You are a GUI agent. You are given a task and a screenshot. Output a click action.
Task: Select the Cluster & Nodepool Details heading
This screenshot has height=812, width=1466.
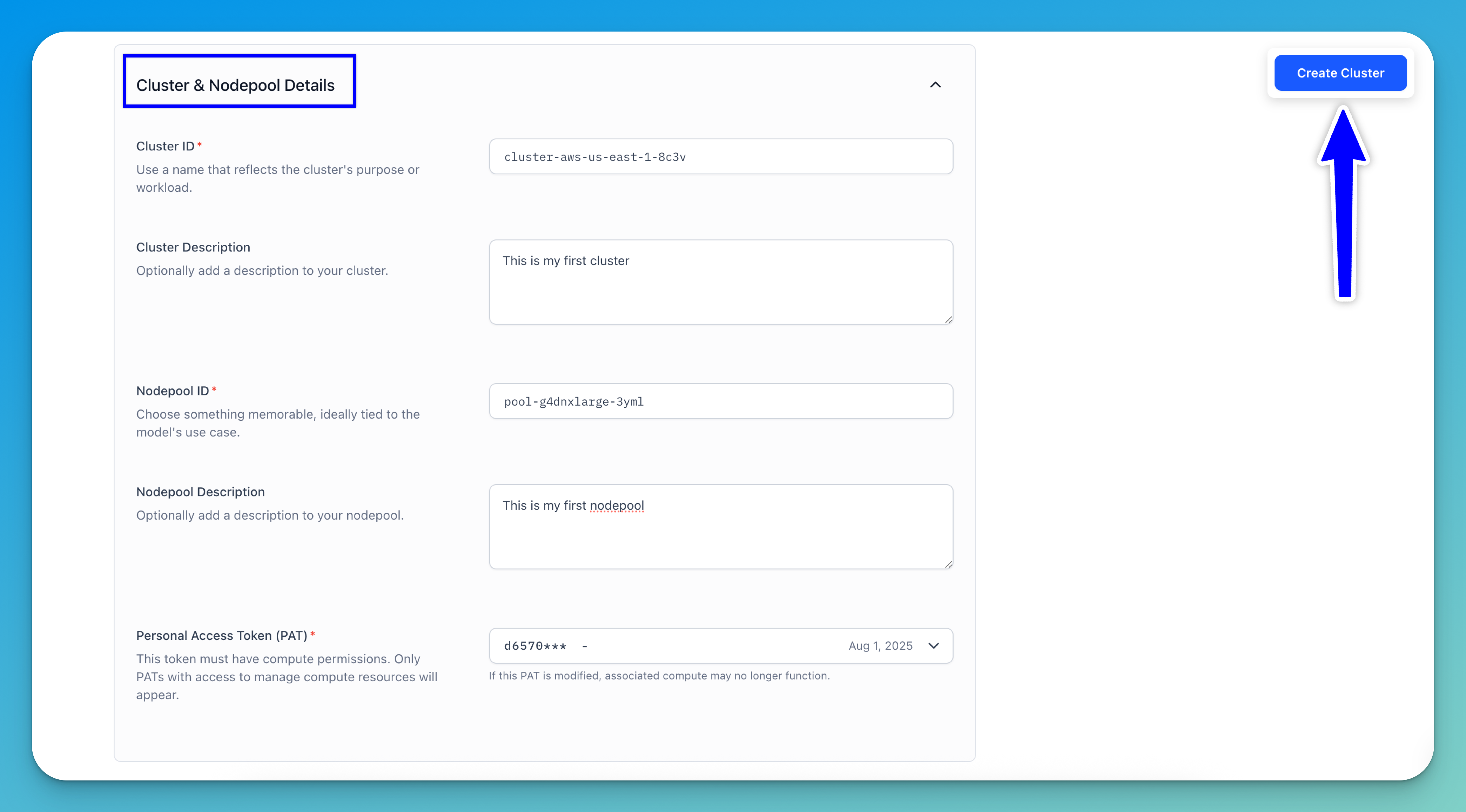[x=236, y=85]
